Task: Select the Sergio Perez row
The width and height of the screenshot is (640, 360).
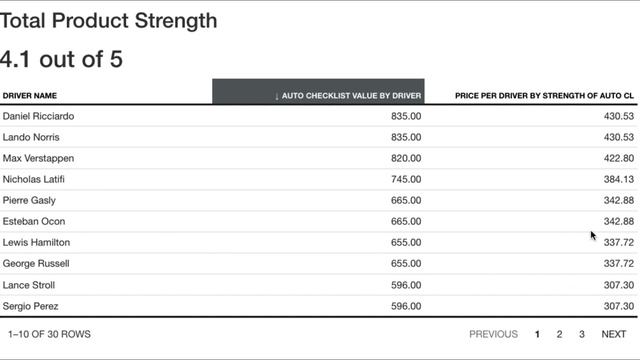Action: click(318, 306)
